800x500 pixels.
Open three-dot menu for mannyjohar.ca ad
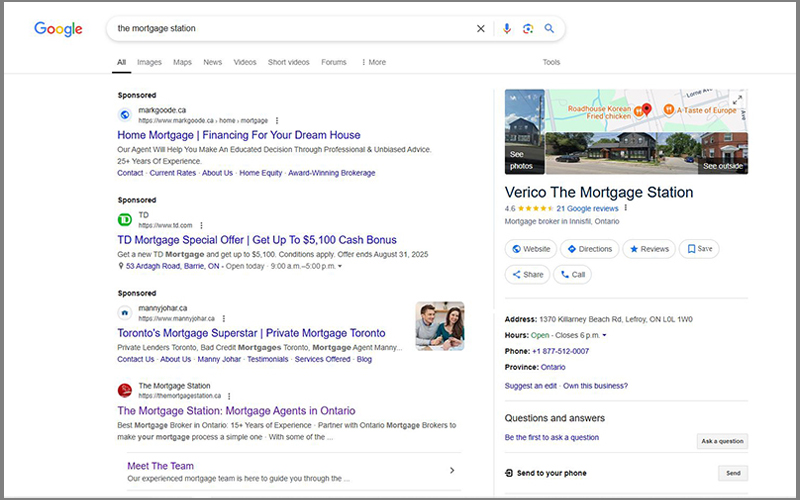pyautogui.click(x=224, y=318)
